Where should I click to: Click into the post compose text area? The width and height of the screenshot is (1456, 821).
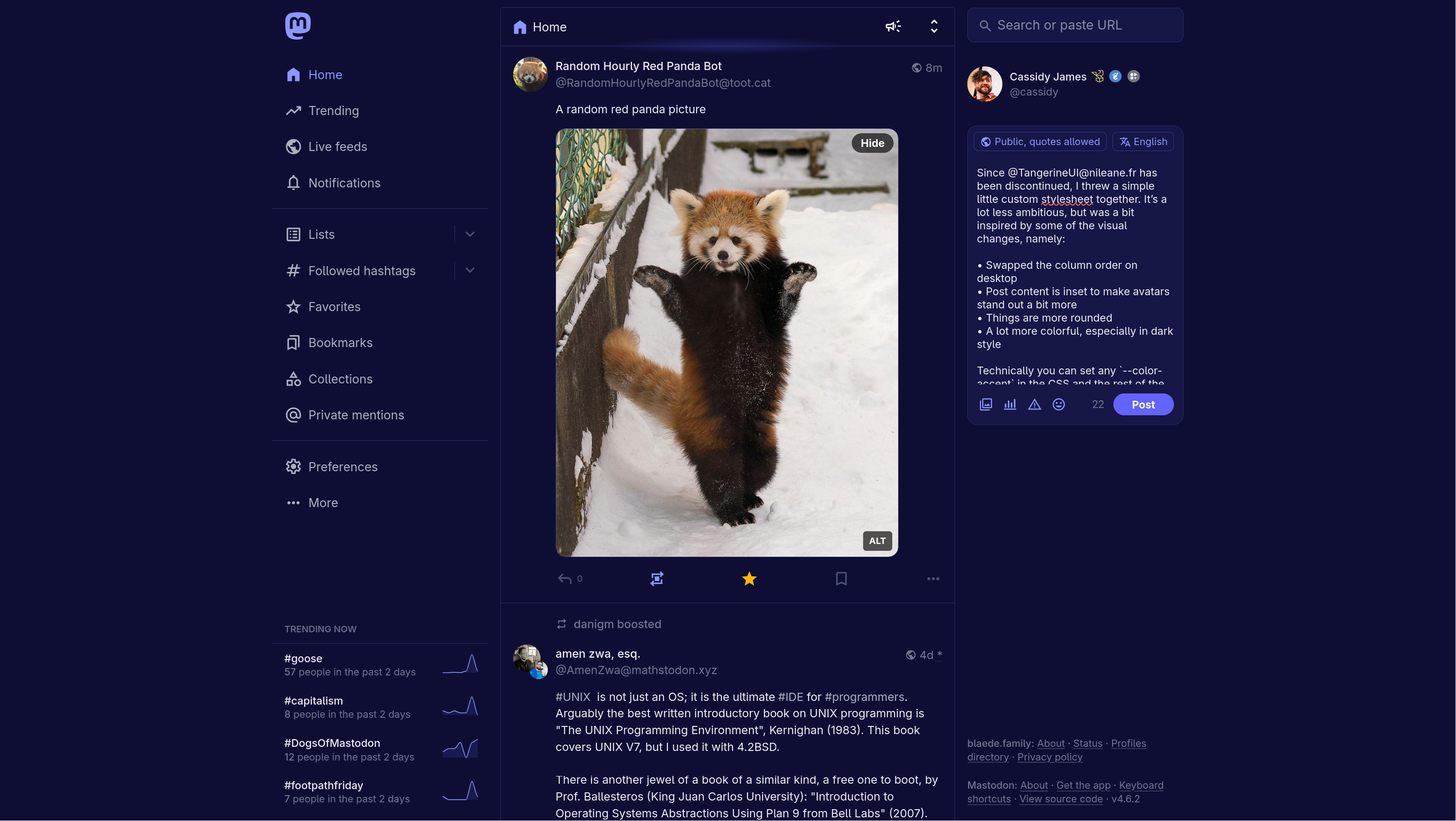pos(1075,275)
